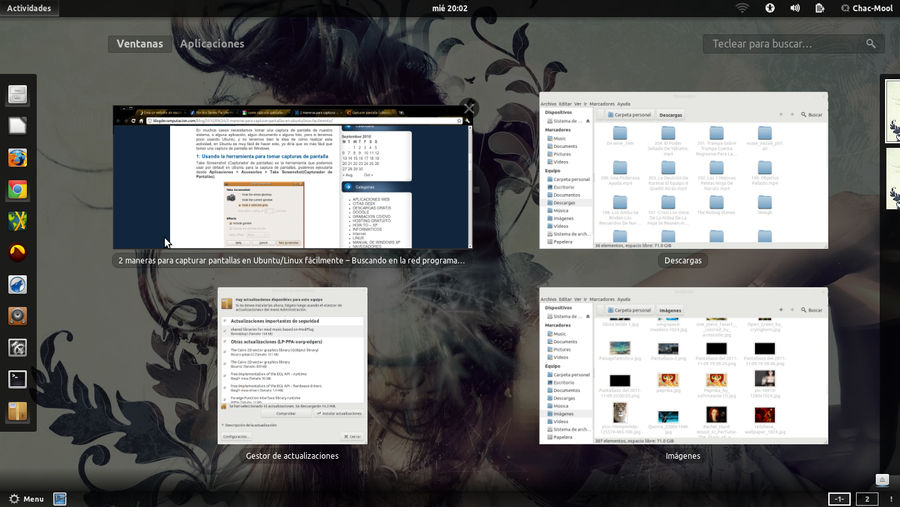
Task: Click the document indicator icon in top bar
Action: pyautogui.click(x=820, y=8)
